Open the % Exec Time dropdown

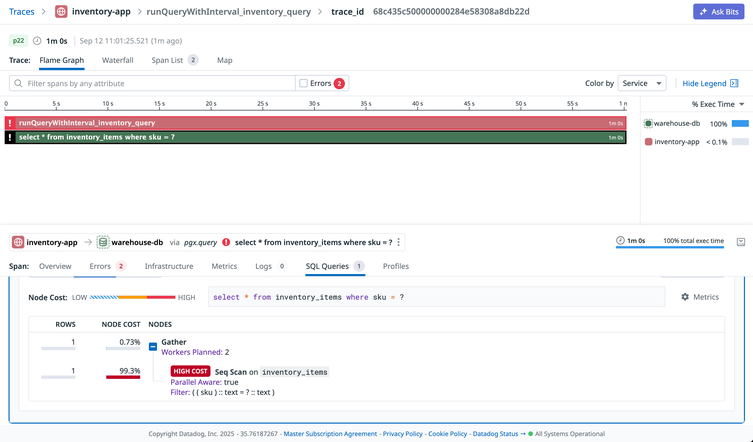(719, 104)
